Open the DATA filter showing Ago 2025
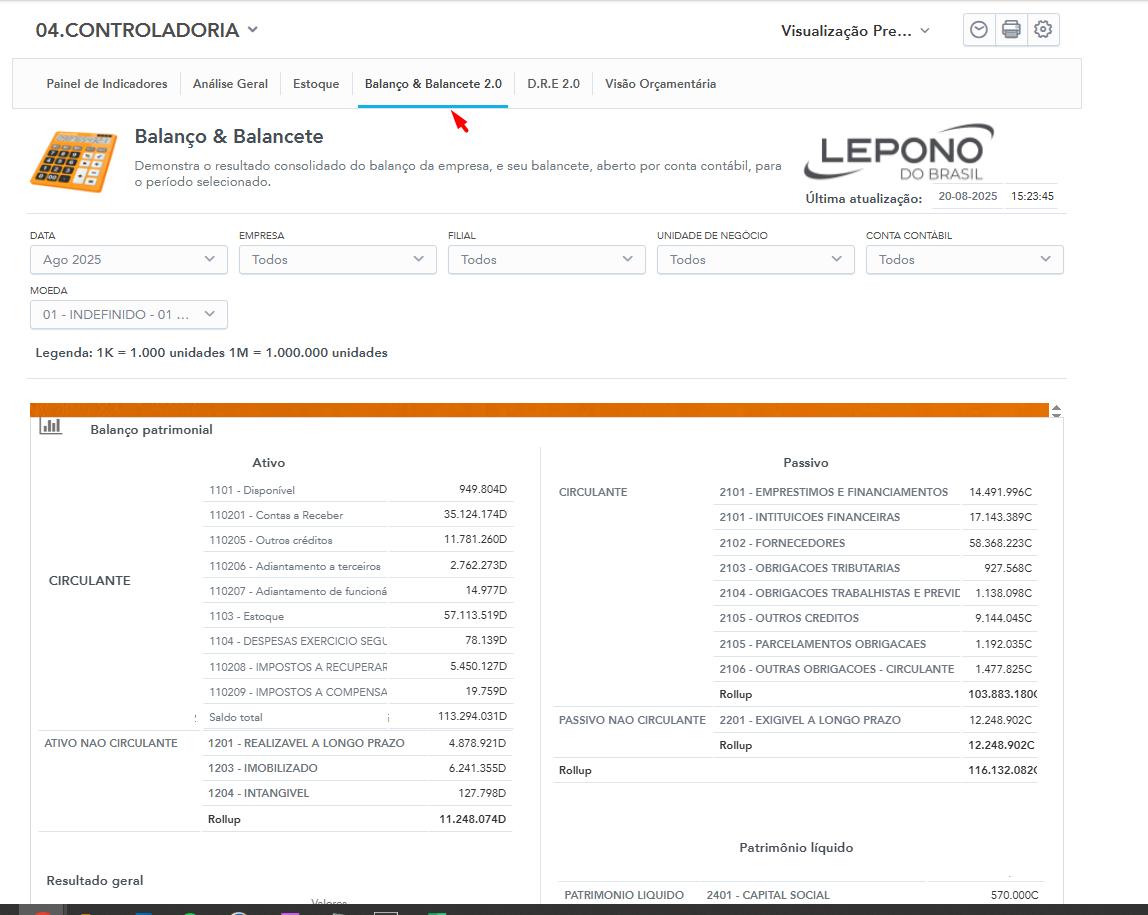1148x915 pixels. [129, 259]
